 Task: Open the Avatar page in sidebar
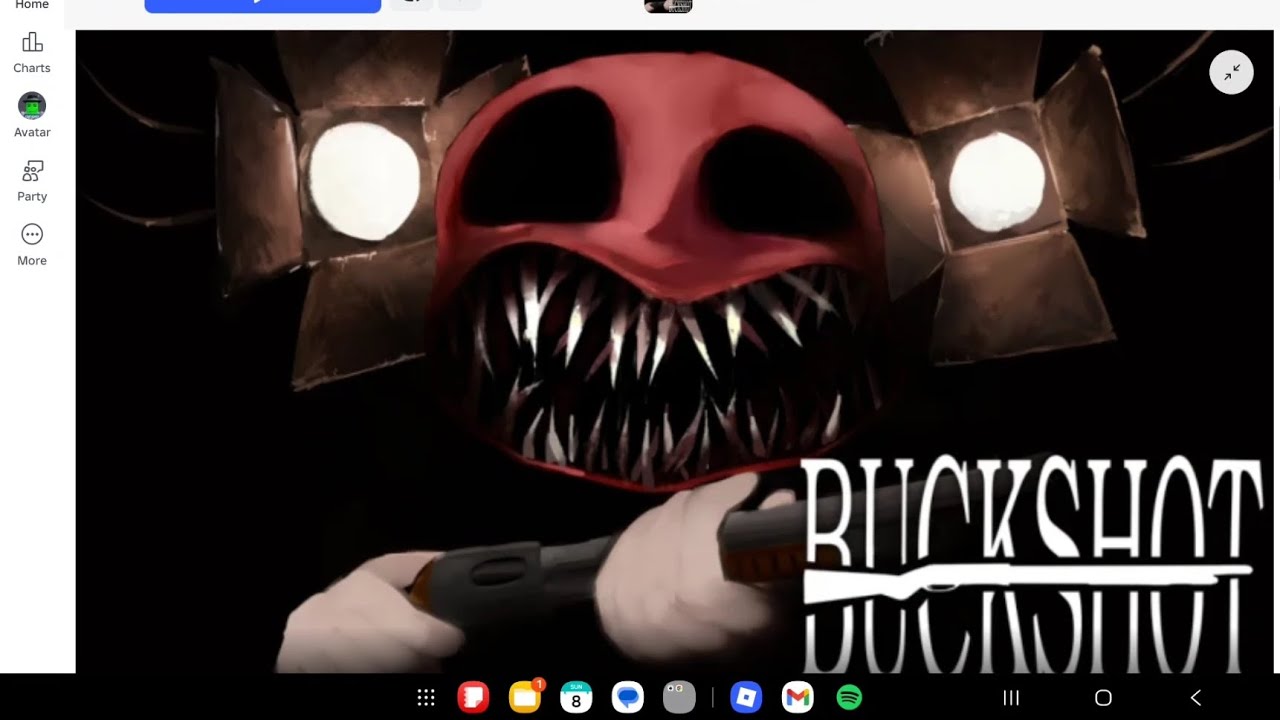(32, 116)
